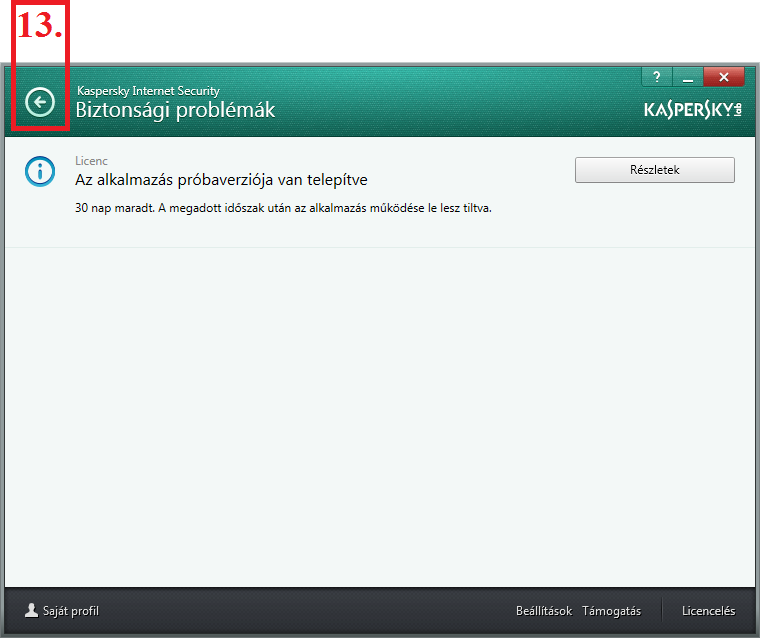760x638 pixels.
Task: Go back using the circular arrow icon
Action: click(x=40, y=102)
